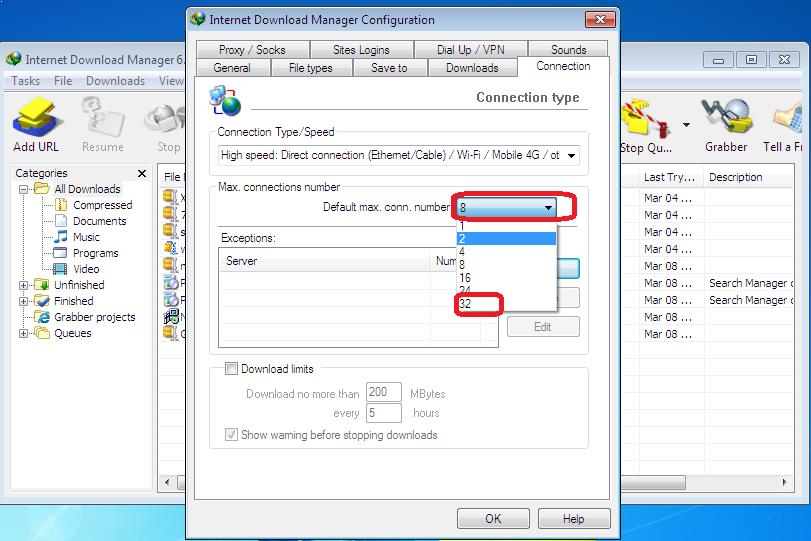Choose 4 in the connection number list

pyautogui.click(x=506, y=251)
